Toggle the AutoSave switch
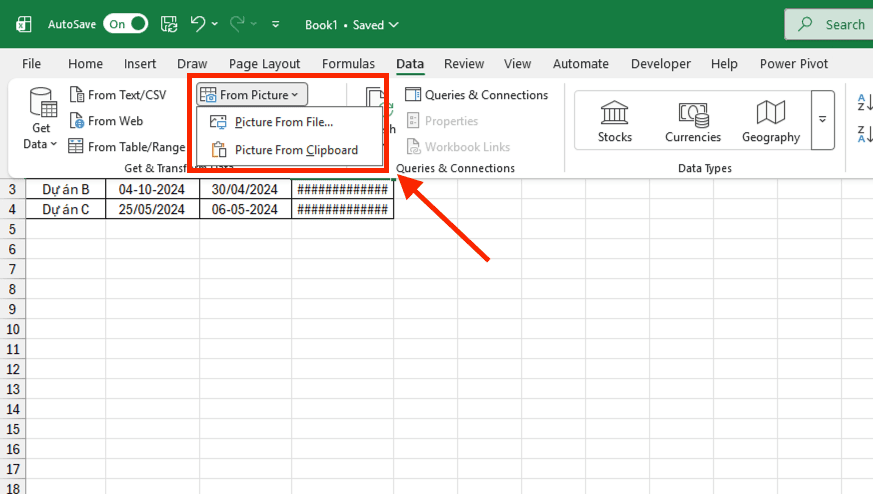 point(125,24)
